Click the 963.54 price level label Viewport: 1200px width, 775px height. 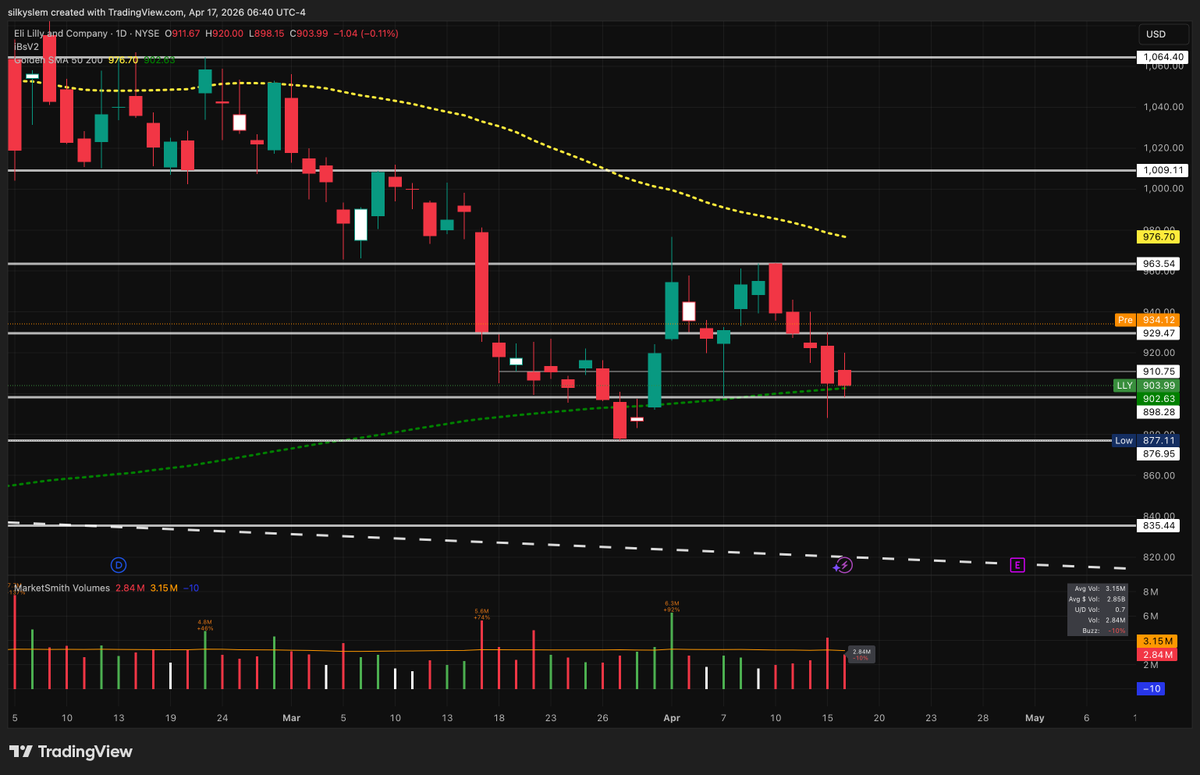coord(1159,264)
